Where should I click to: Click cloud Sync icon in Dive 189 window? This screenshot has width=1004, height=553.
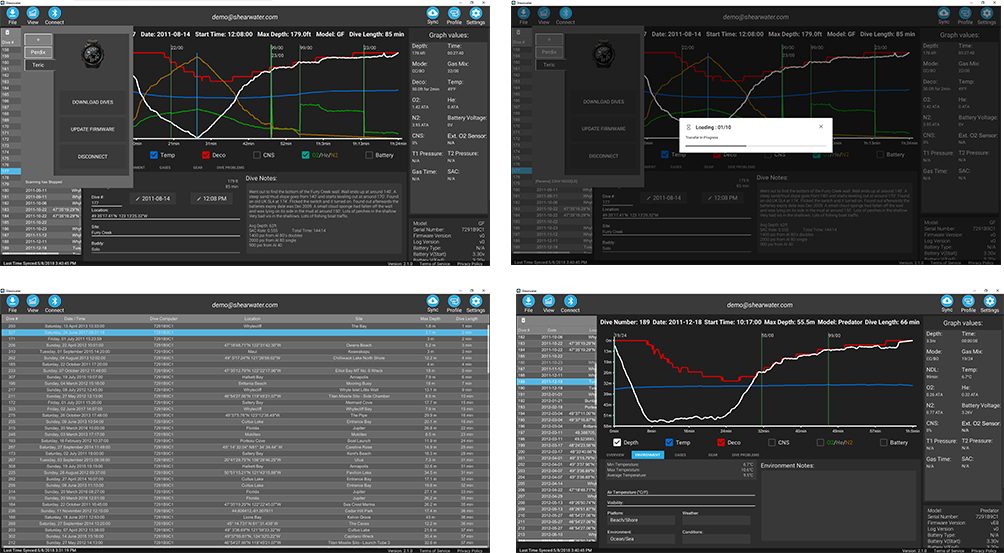tap(948, 301)
